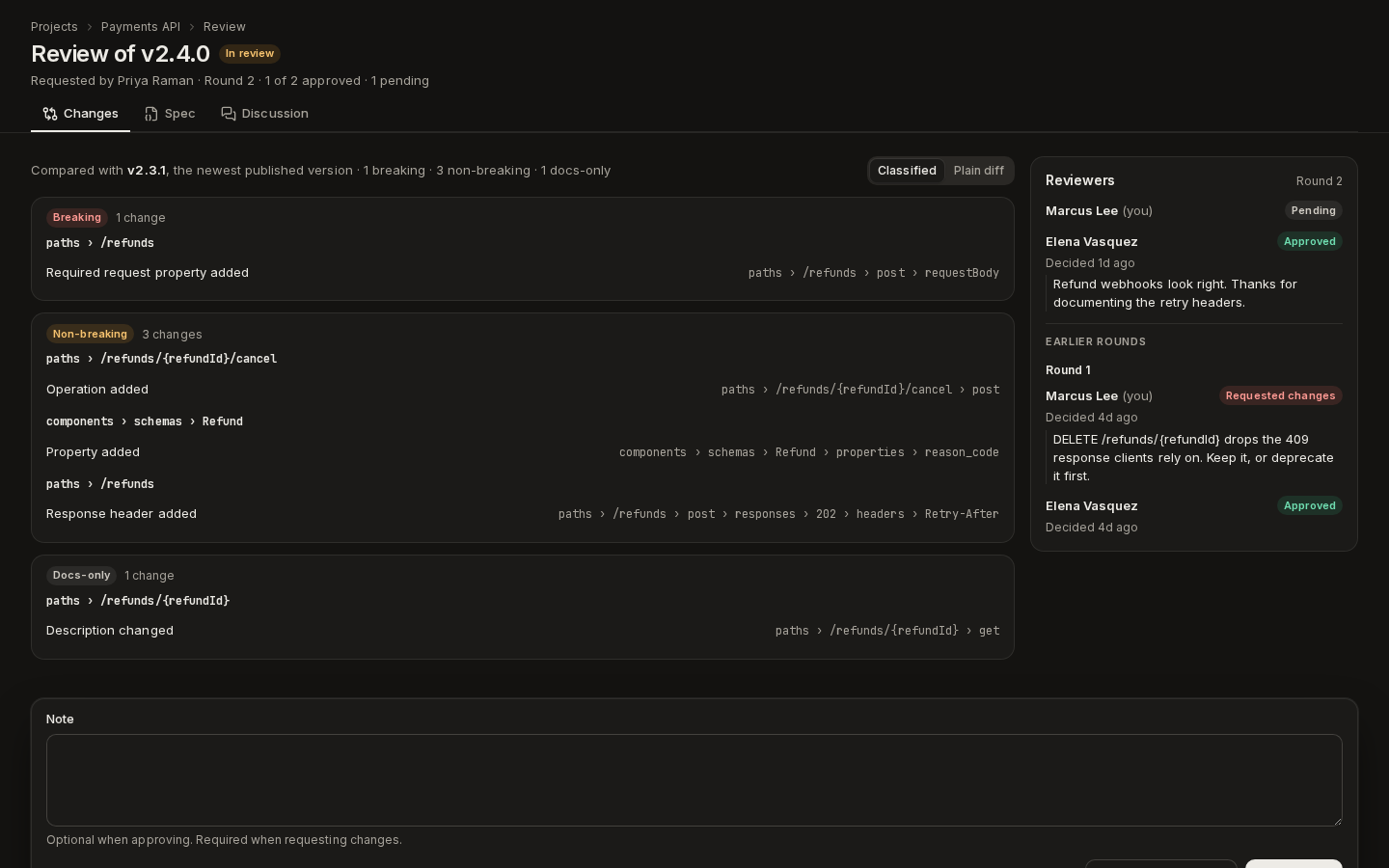Click 'Decided 1d ago' timestamp
1389x868 pixels.
coord(1090,263)
